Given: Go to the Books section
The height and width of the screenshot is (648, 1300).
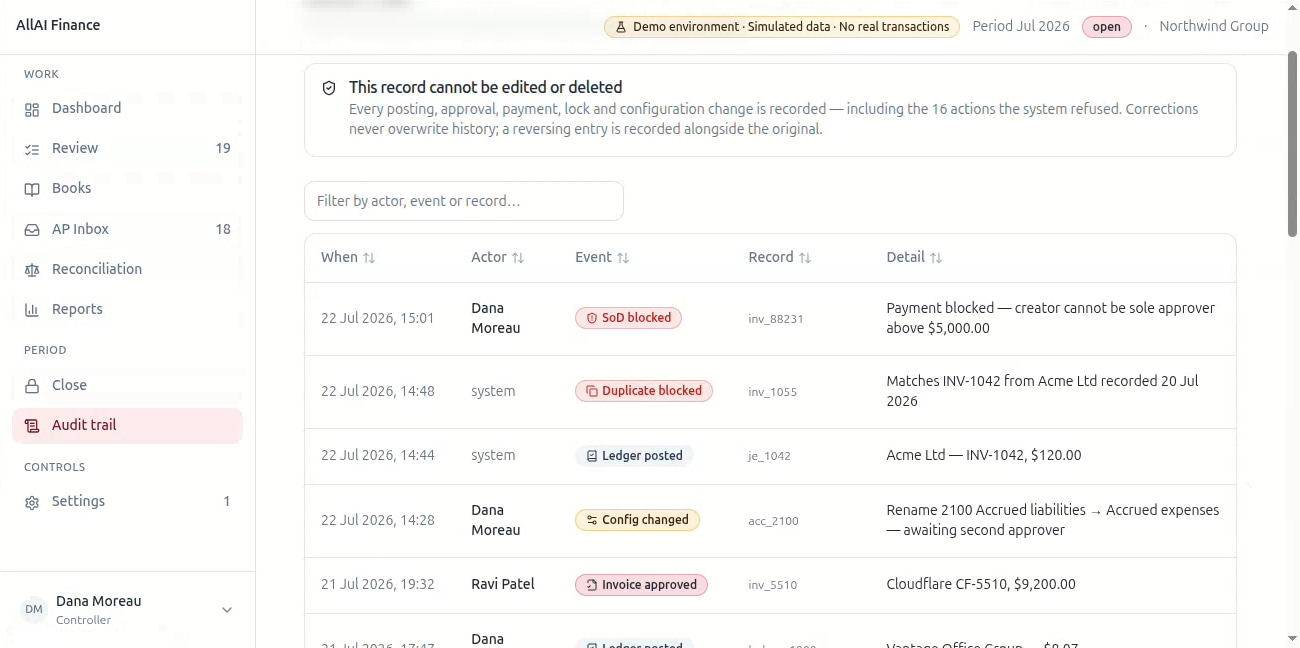Looking at the screenshot, I should point(127,188).
